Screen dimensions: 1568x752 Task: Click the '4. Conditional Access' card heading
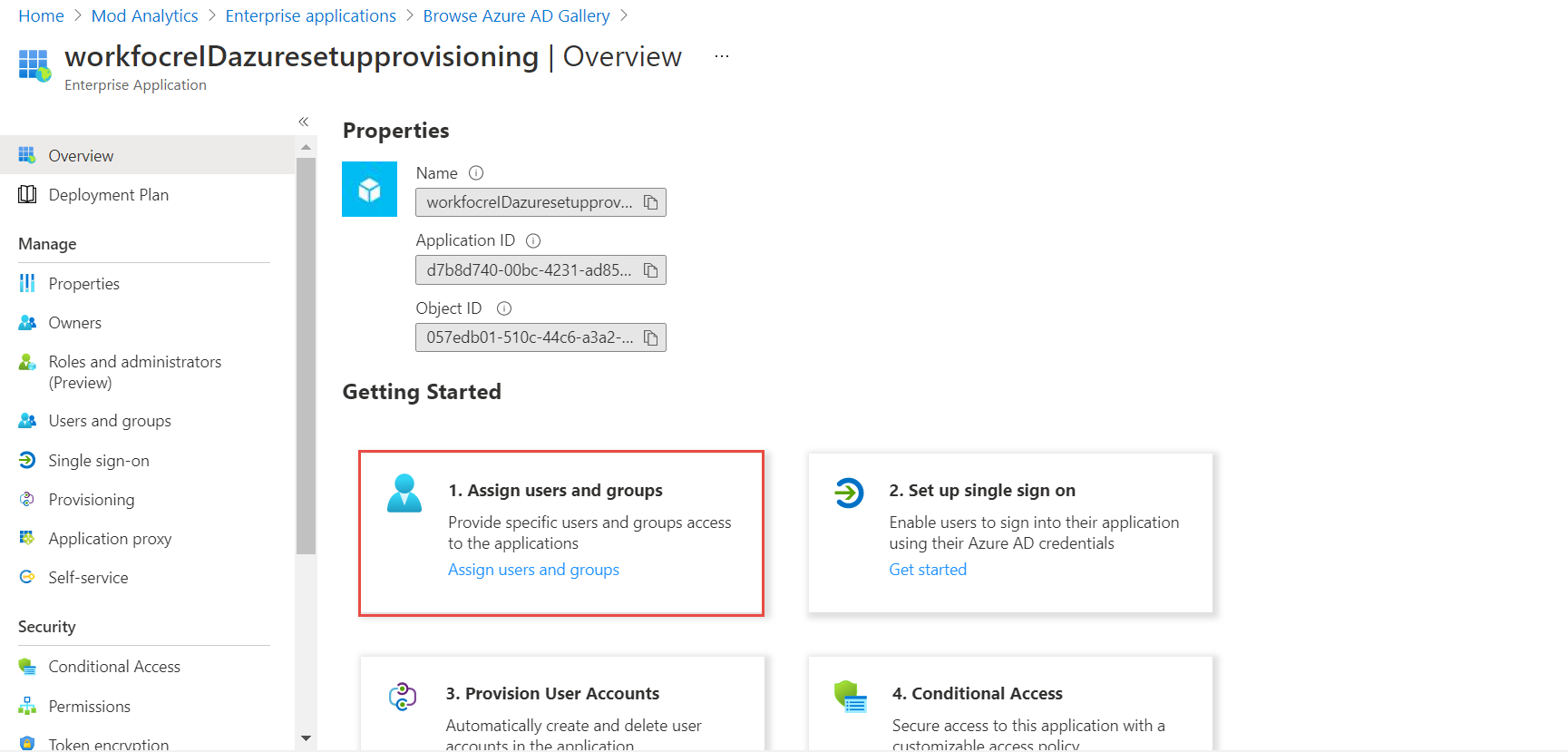pos(978,694)
